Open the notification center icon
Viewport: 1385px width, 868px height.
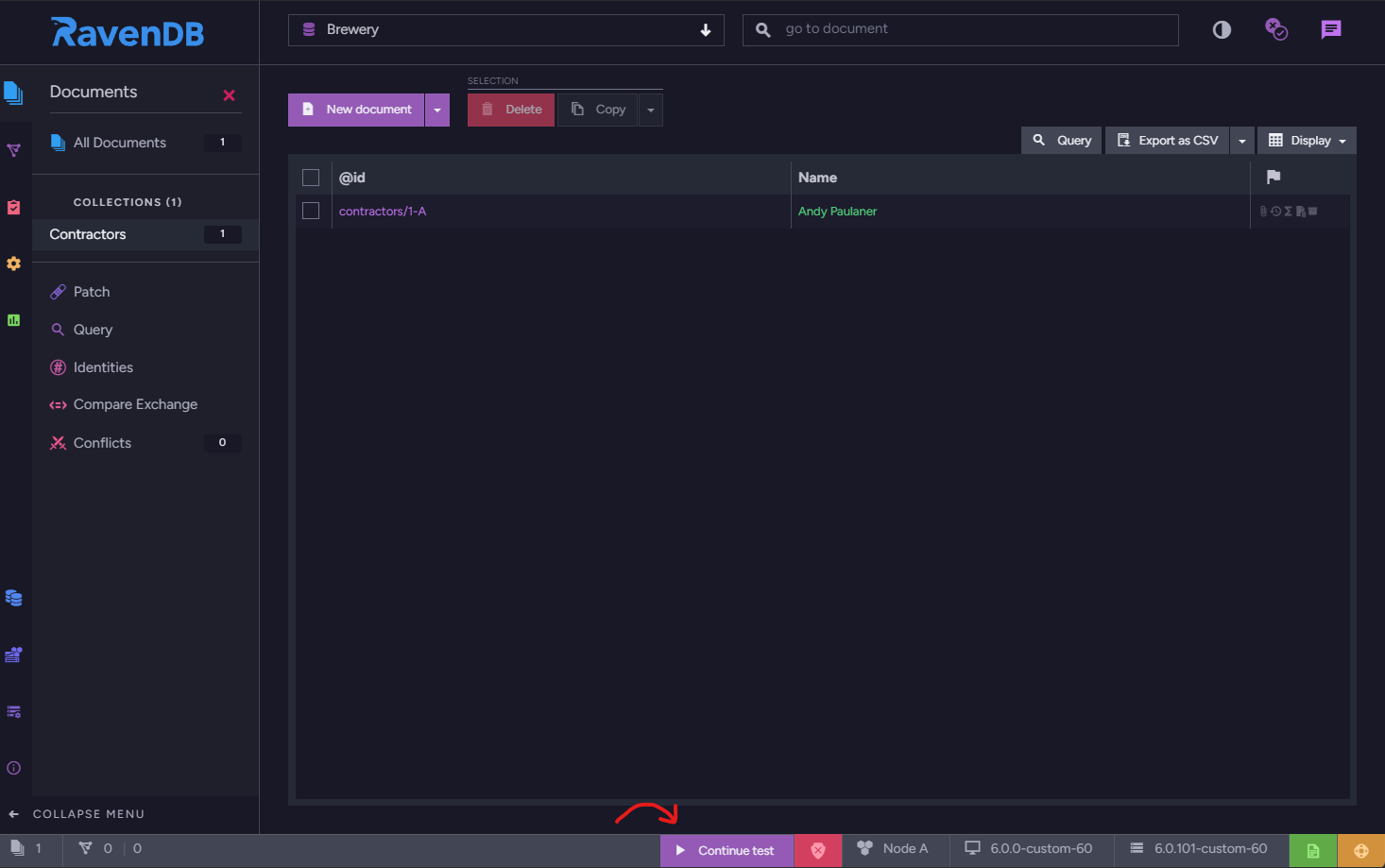pos(1276,29)
